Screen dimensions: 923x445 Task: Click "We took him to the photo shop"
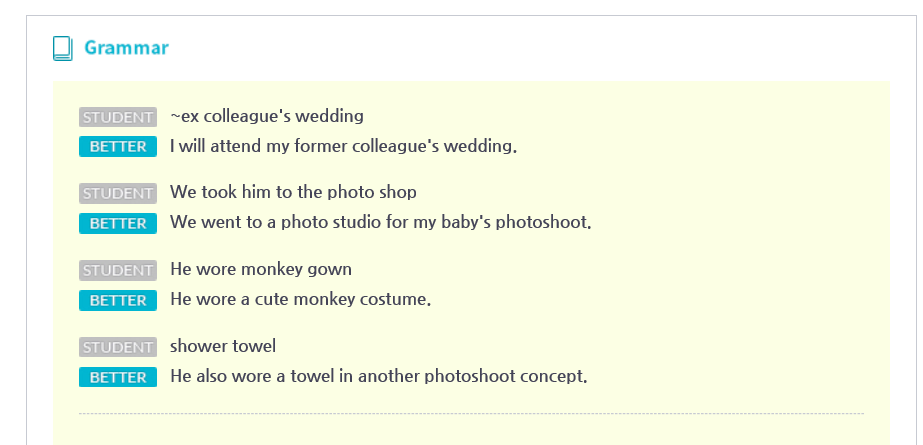(293, 192)
